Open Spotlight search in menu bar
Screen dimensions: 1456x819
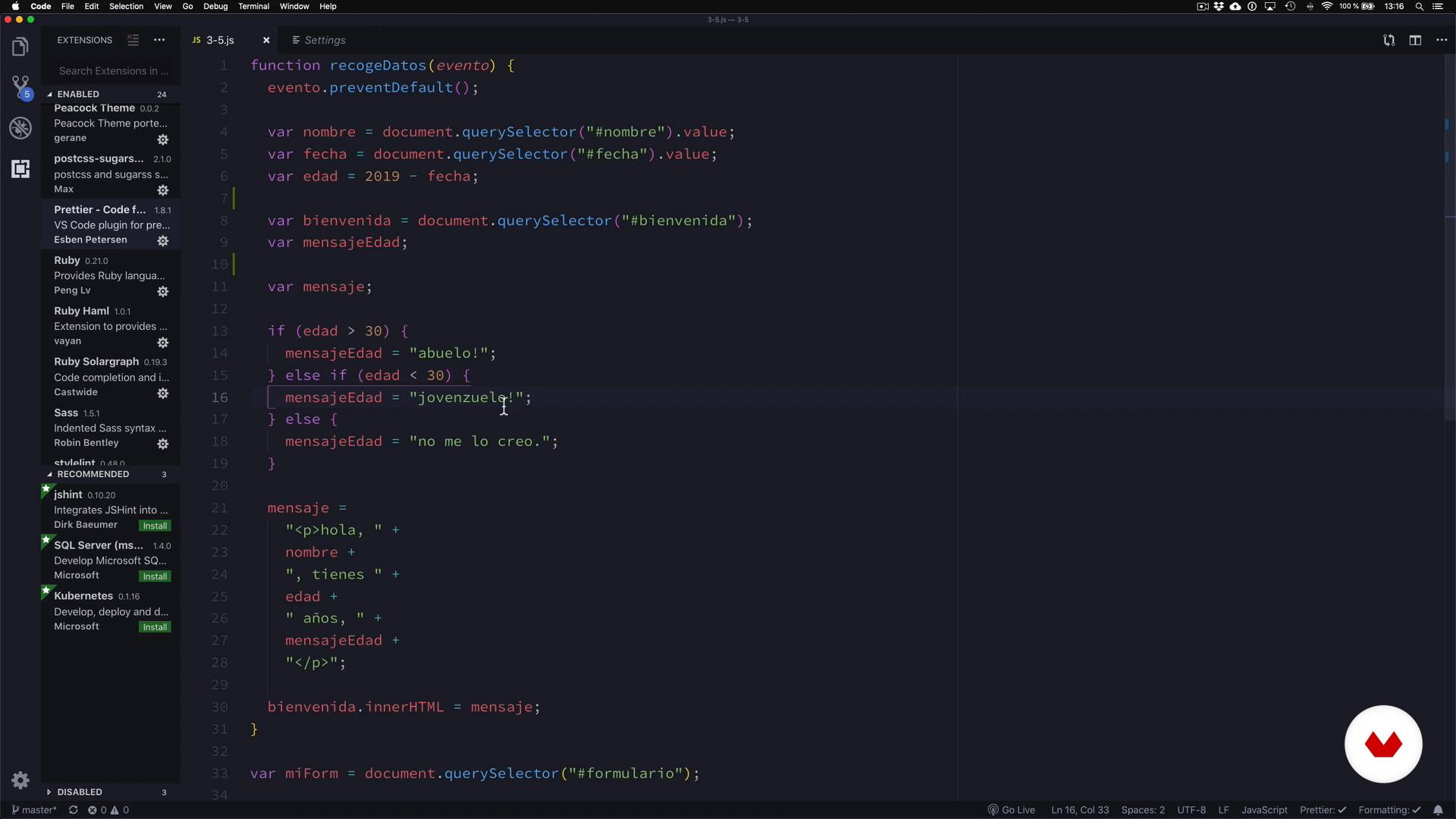1419,6
